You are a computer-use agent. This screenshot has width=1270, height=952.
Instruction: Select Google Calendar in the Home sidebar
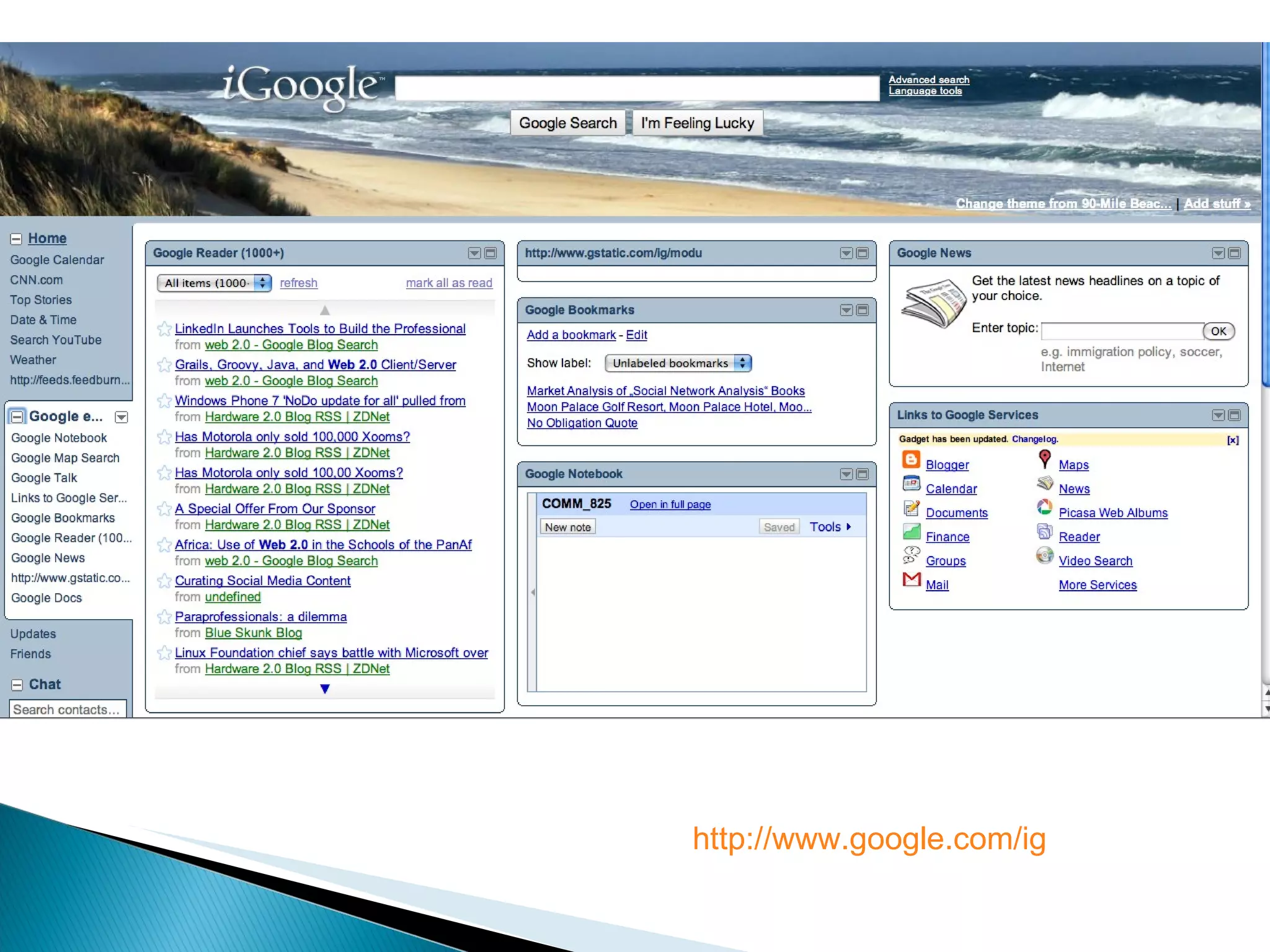[x=57, y=260]
